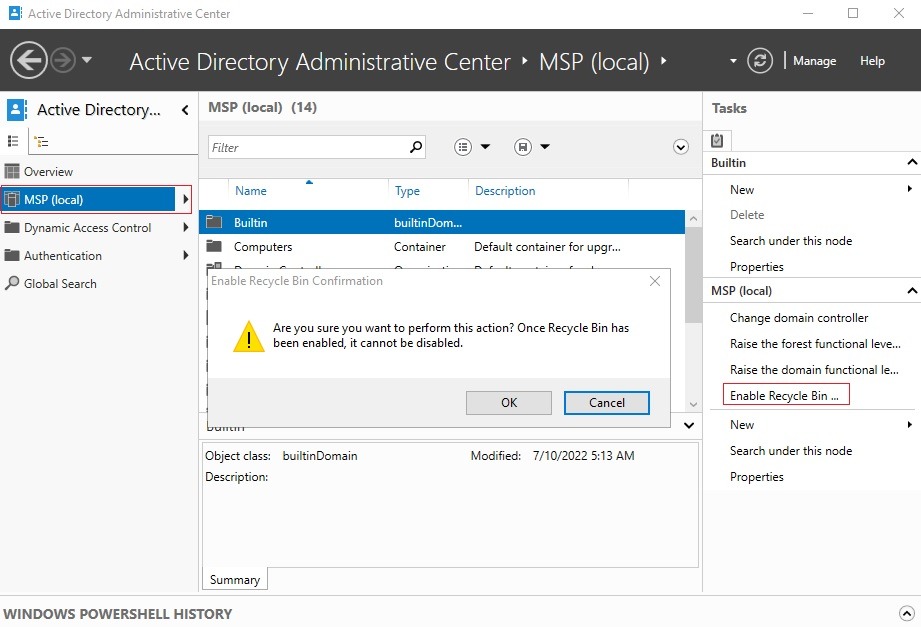This screenshot has height=627, width=921.
Task: Expand the Windows PowerShell History panel
Action: click(x=906, y=613)
